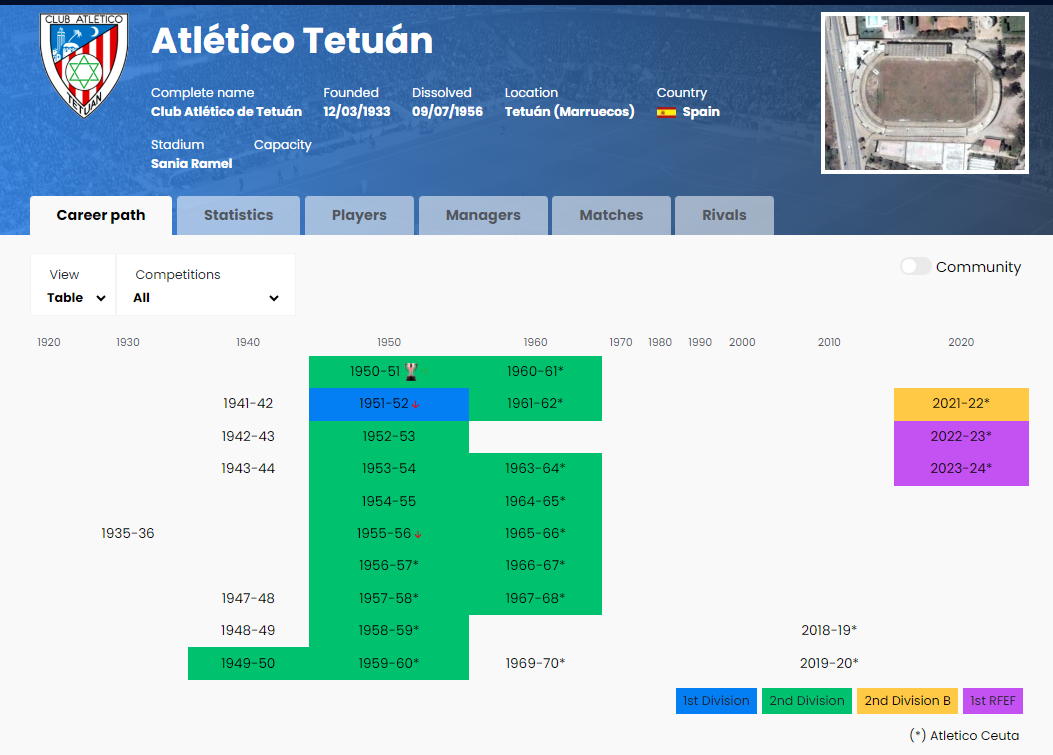Click the red relegation arrow on 1955-56

[x=418, y=535]
